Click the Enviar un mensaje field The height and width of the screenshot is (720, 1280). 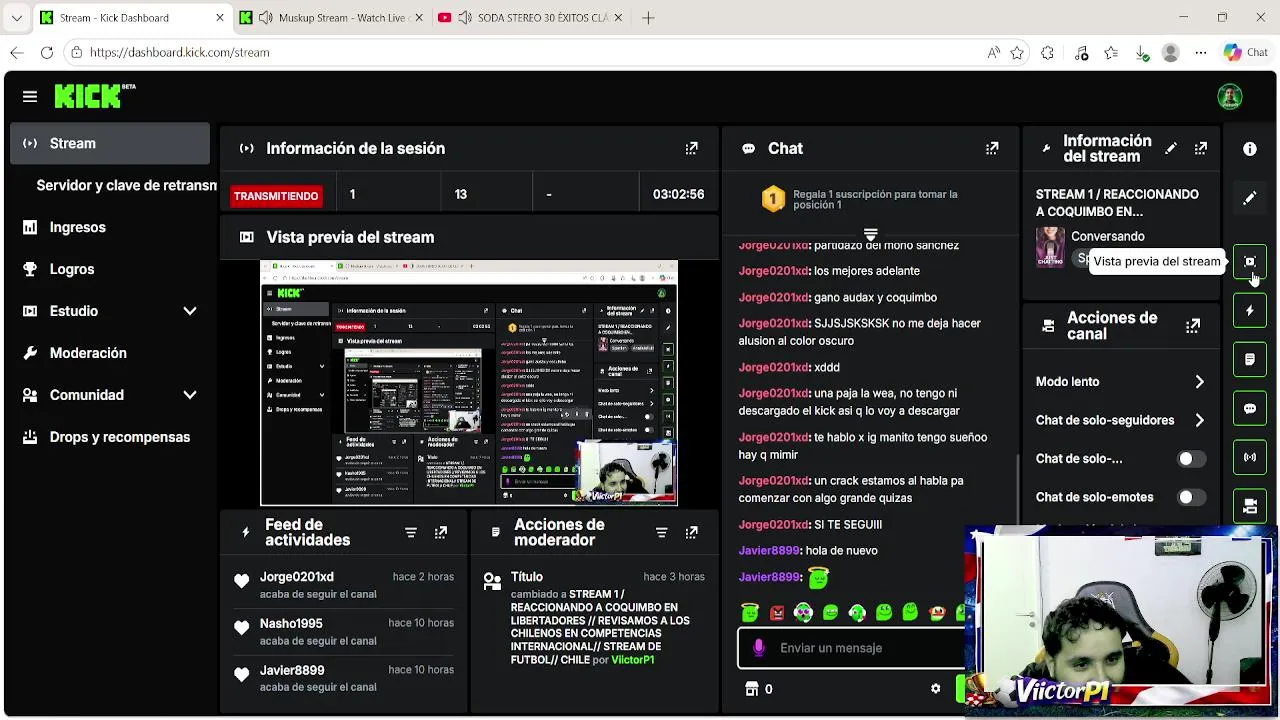click(850, 648)
